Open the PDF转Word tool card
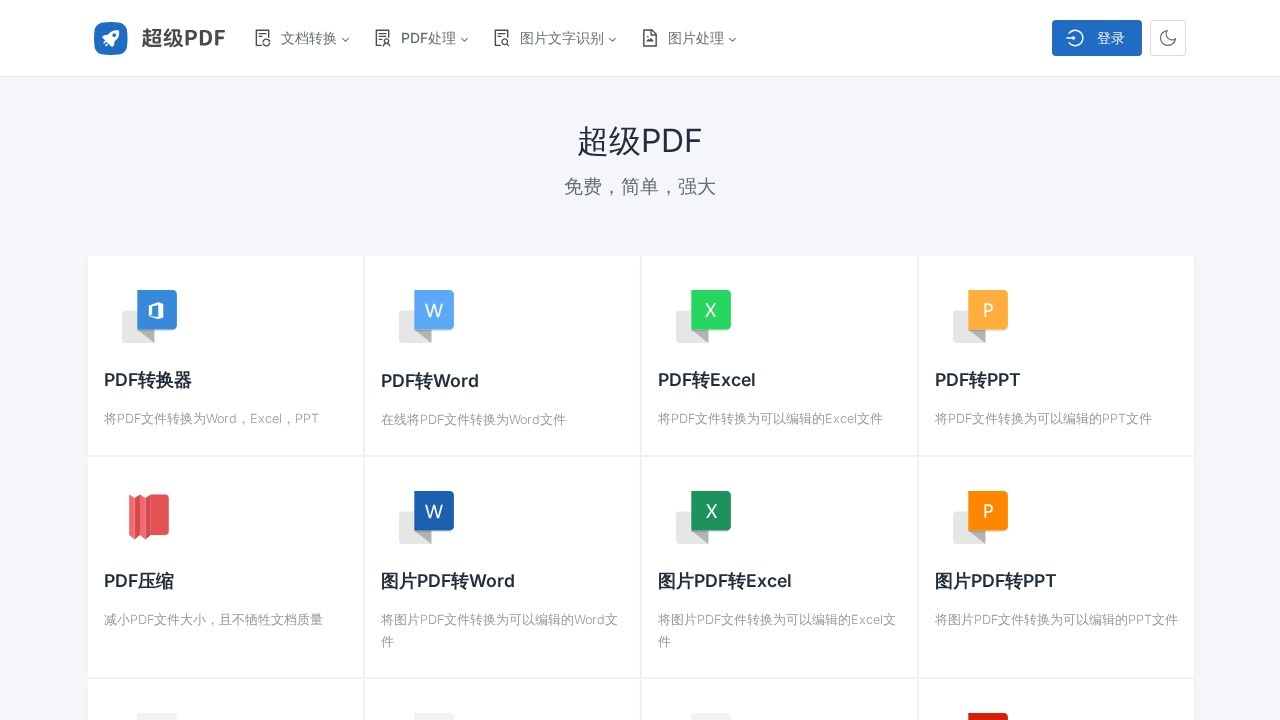1280x720 pixels. [x=502, y=355]
